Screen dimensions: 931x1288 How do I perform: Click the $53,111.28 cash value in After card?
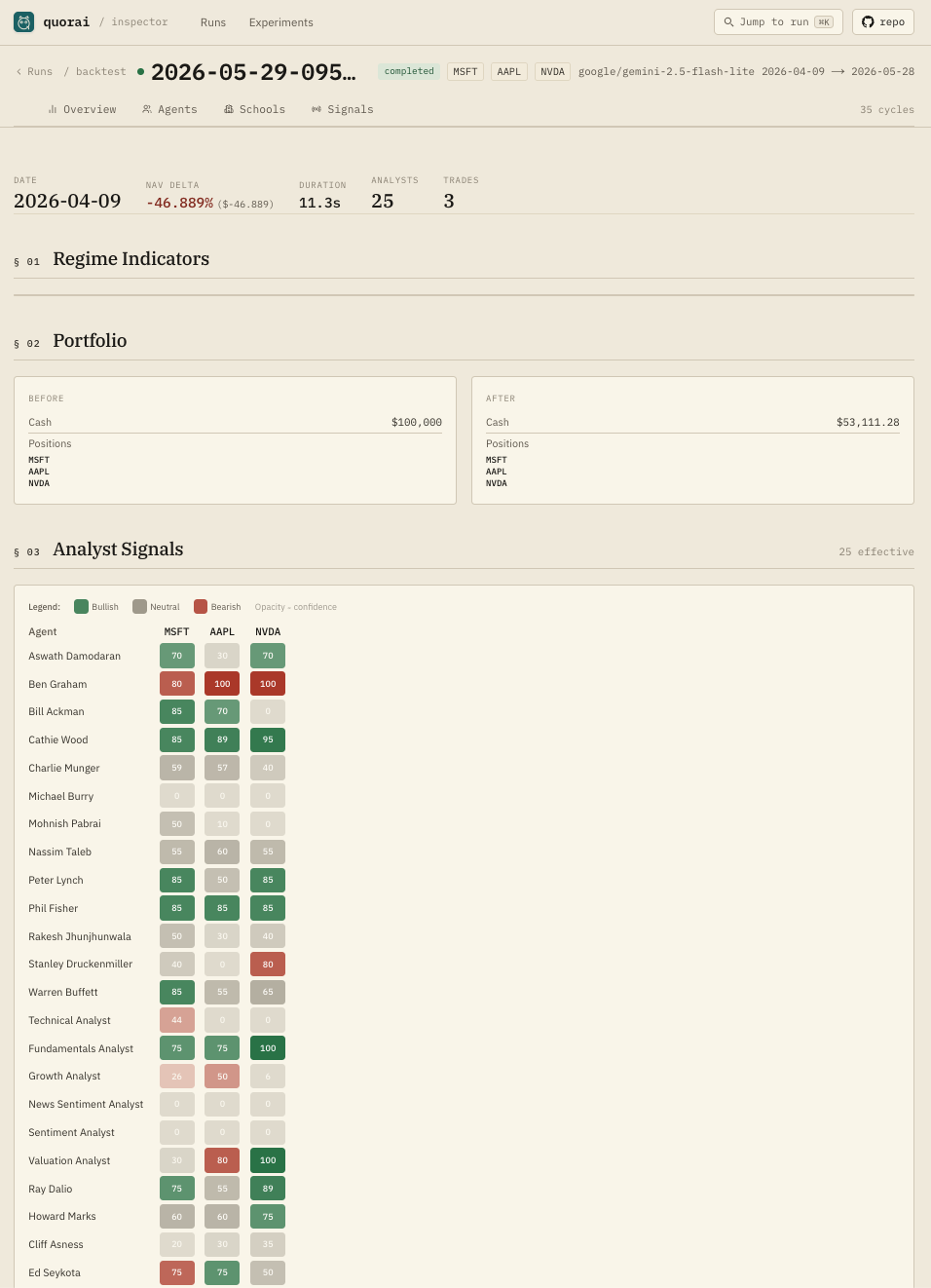868,423
